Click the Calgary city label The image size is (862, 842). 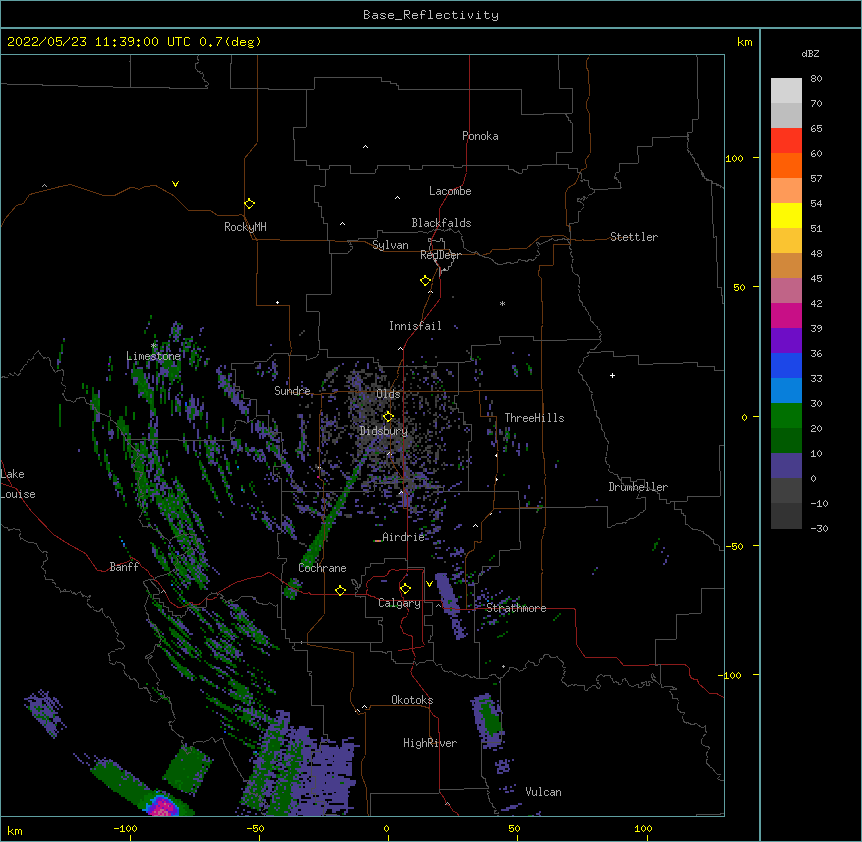[x=400, y=603]
